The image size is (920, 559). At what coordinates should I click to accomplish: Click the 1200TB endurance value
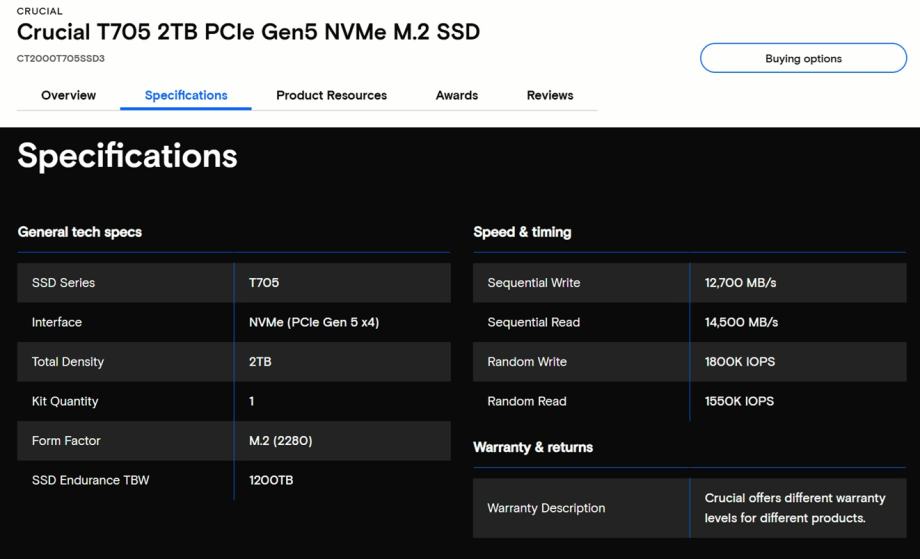pyautogui.click(x=271, y=480)
